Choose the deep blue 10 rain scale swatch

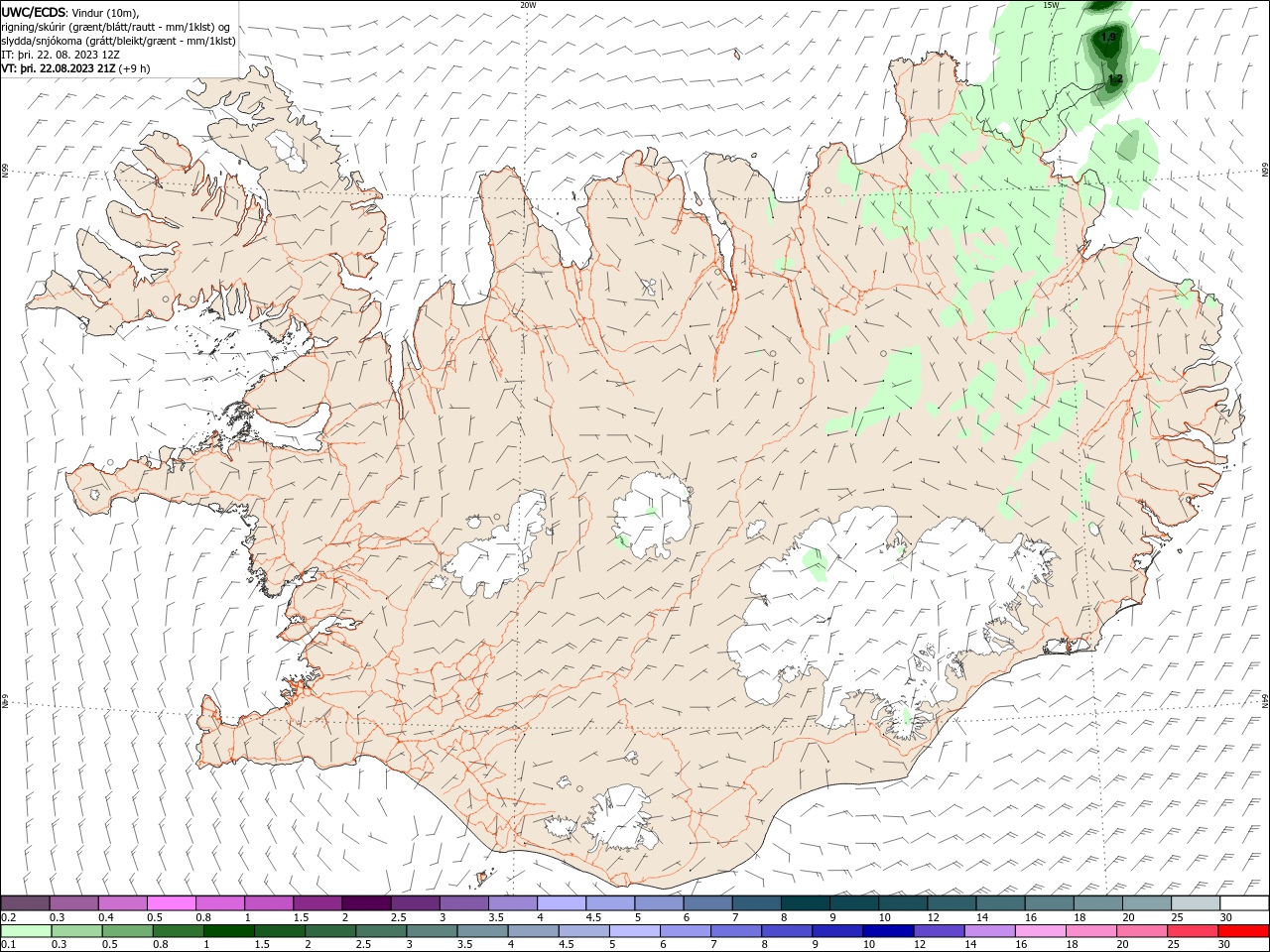888,931
